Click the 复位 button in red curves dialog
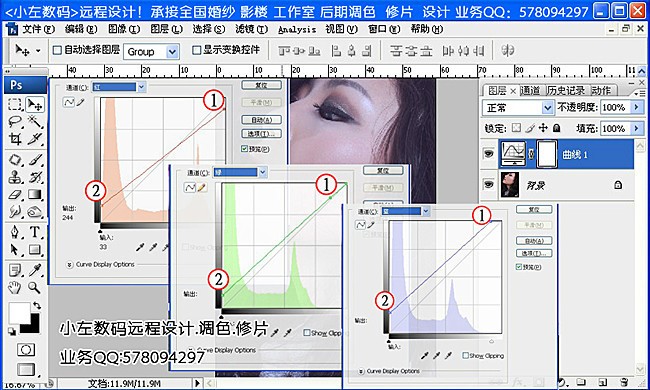This screenshot has width=650, height=390. 262,85
